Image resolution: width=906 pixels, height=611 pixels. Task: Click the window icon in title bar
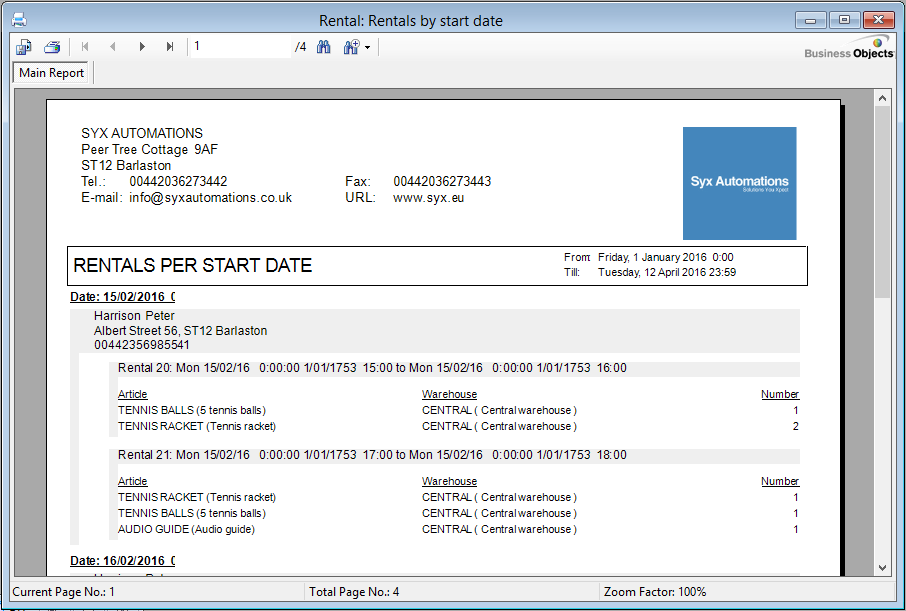(17, 20)
